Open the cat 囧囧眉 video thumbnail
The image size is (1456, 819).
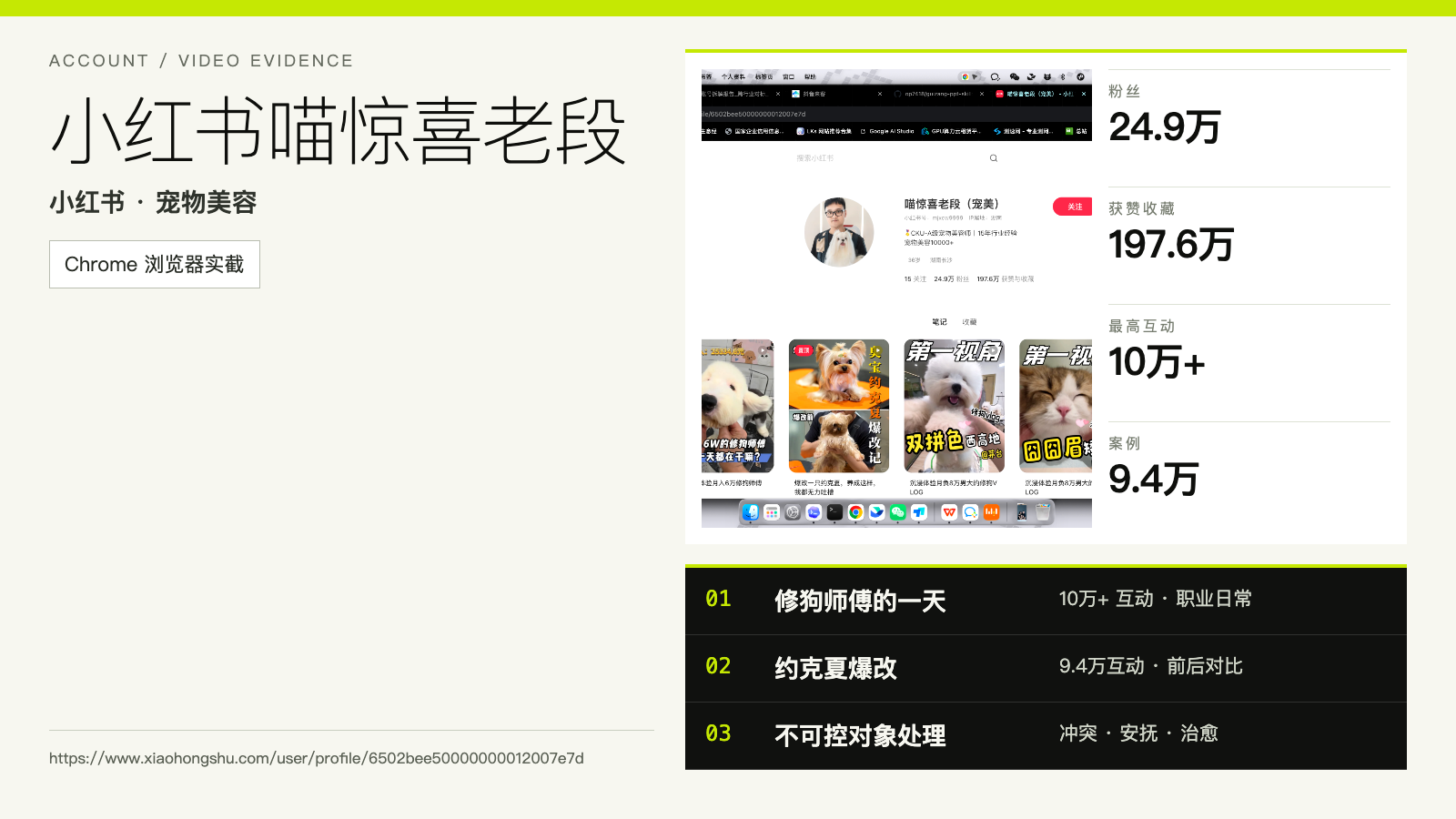[1056, 406]
